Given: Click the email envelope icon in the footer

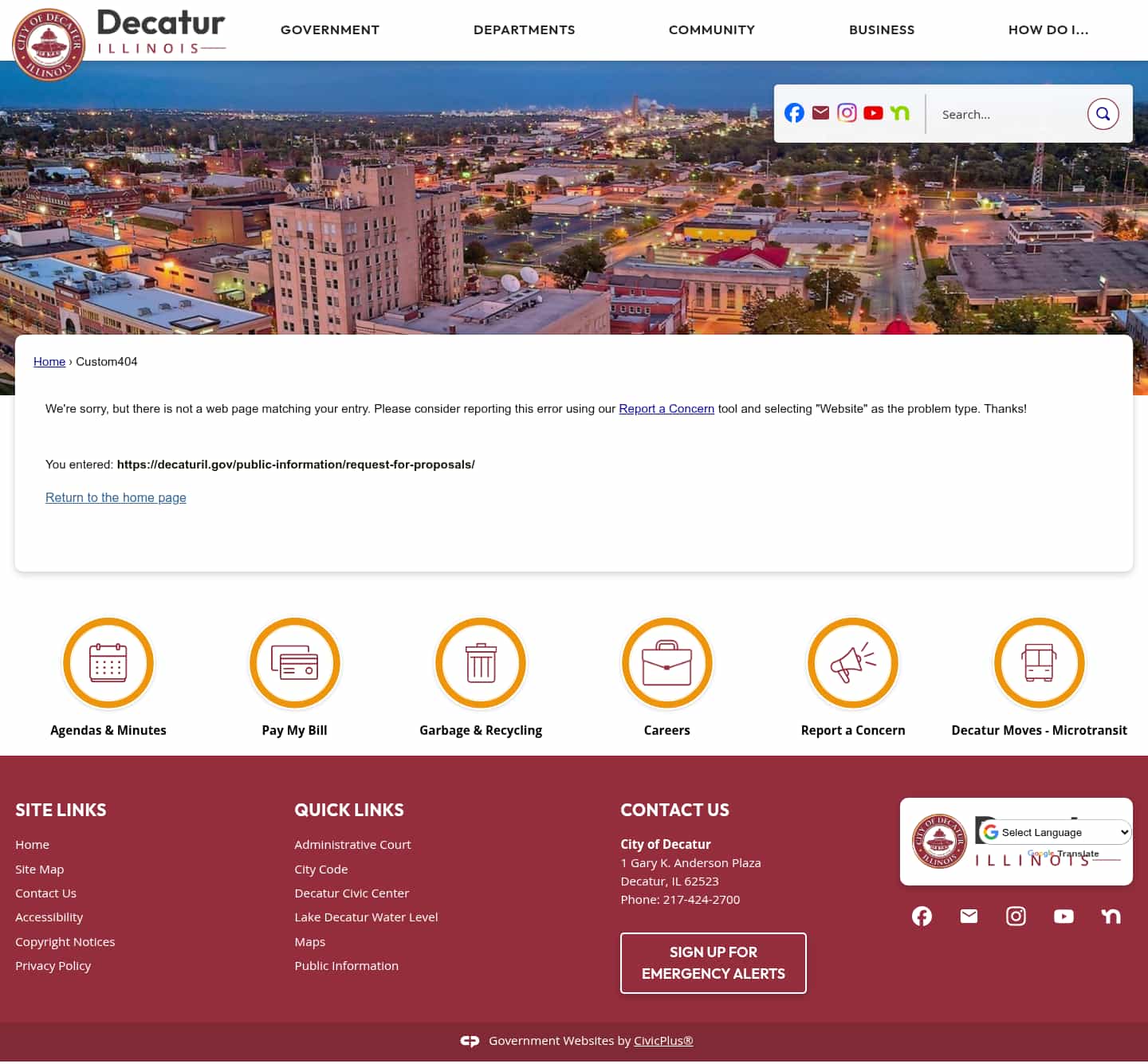Looking at the screenshot, I should pyautogui.click(x=969, y=917).
